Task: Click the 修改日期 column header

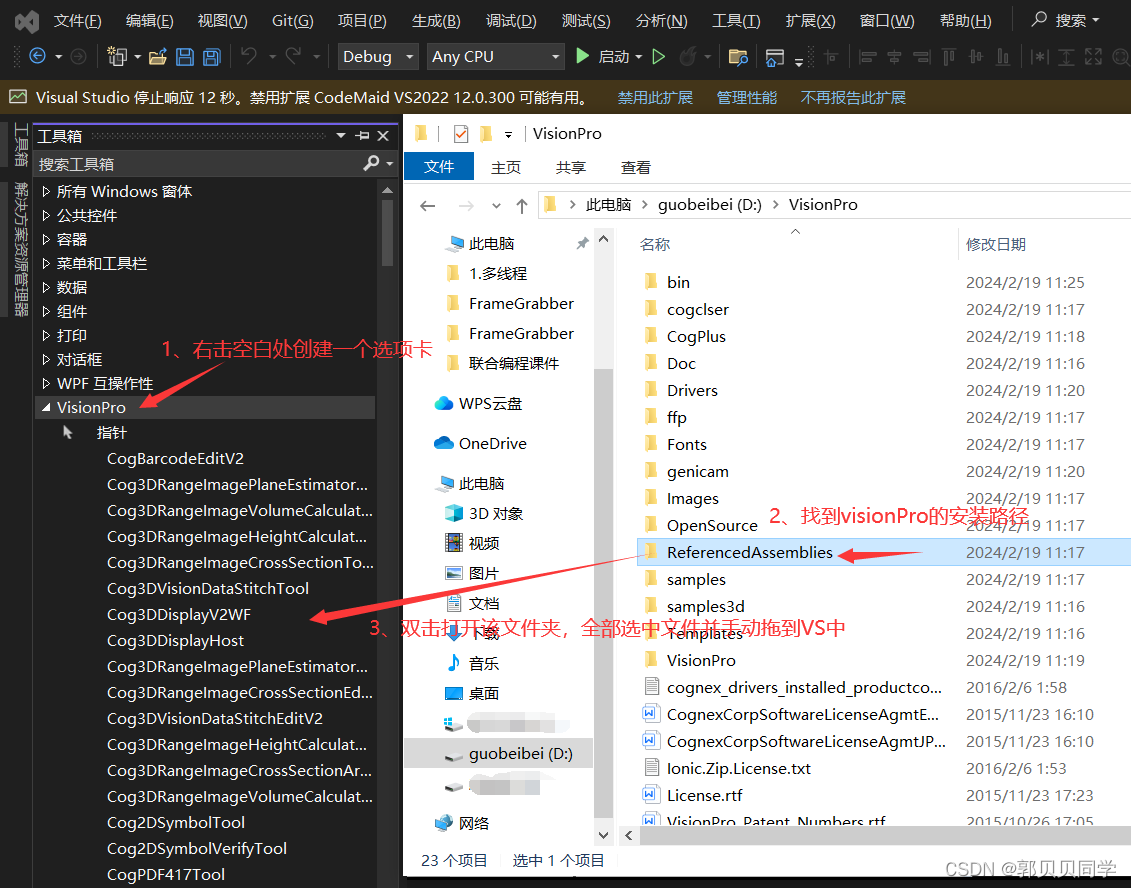Action: click(996, 245)
